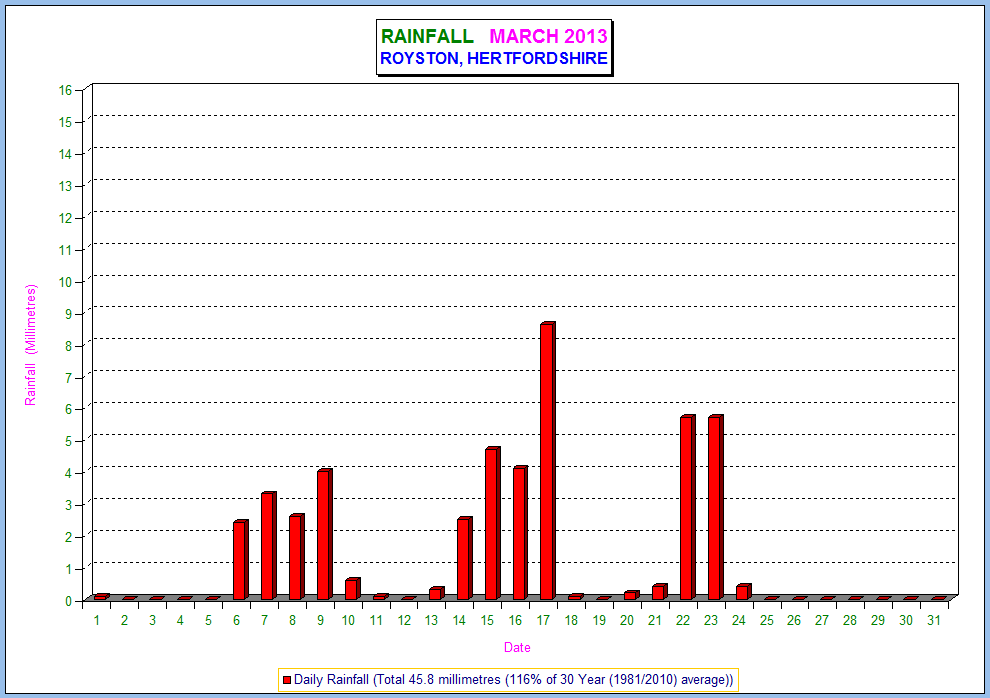The height and width of the screenshot is (698, 990).
Task: Click the red Daily Rainfall legend swatch
Action: 287,680
